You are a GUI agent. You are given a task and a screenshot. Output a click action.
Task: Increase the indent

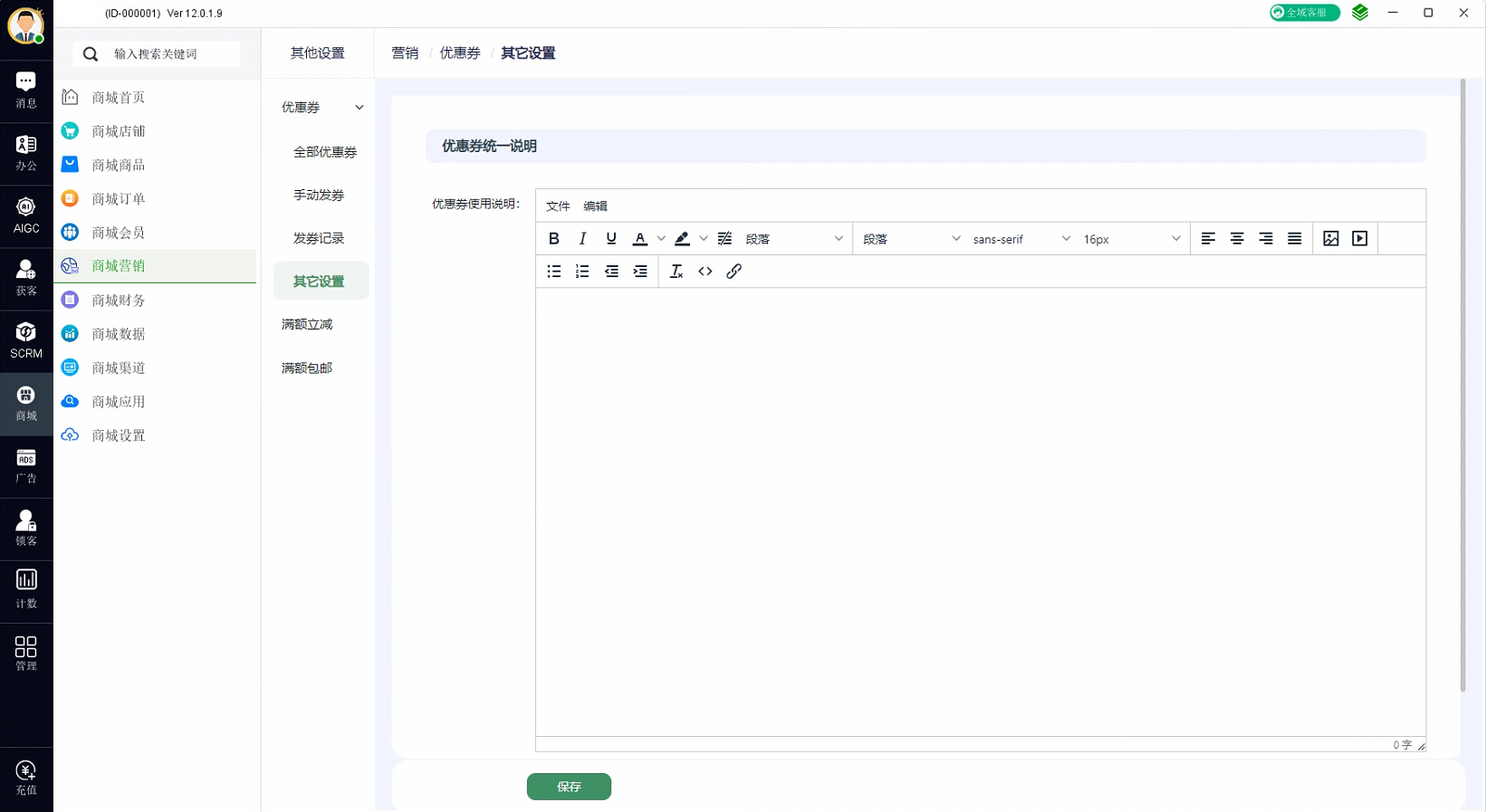pos(640,272)
